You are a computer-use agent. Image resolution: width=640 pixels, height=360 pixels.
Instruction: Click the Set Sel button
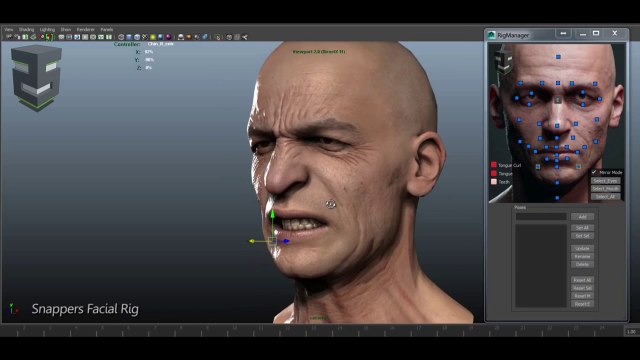pyautogui.click(x=582, y=236)
